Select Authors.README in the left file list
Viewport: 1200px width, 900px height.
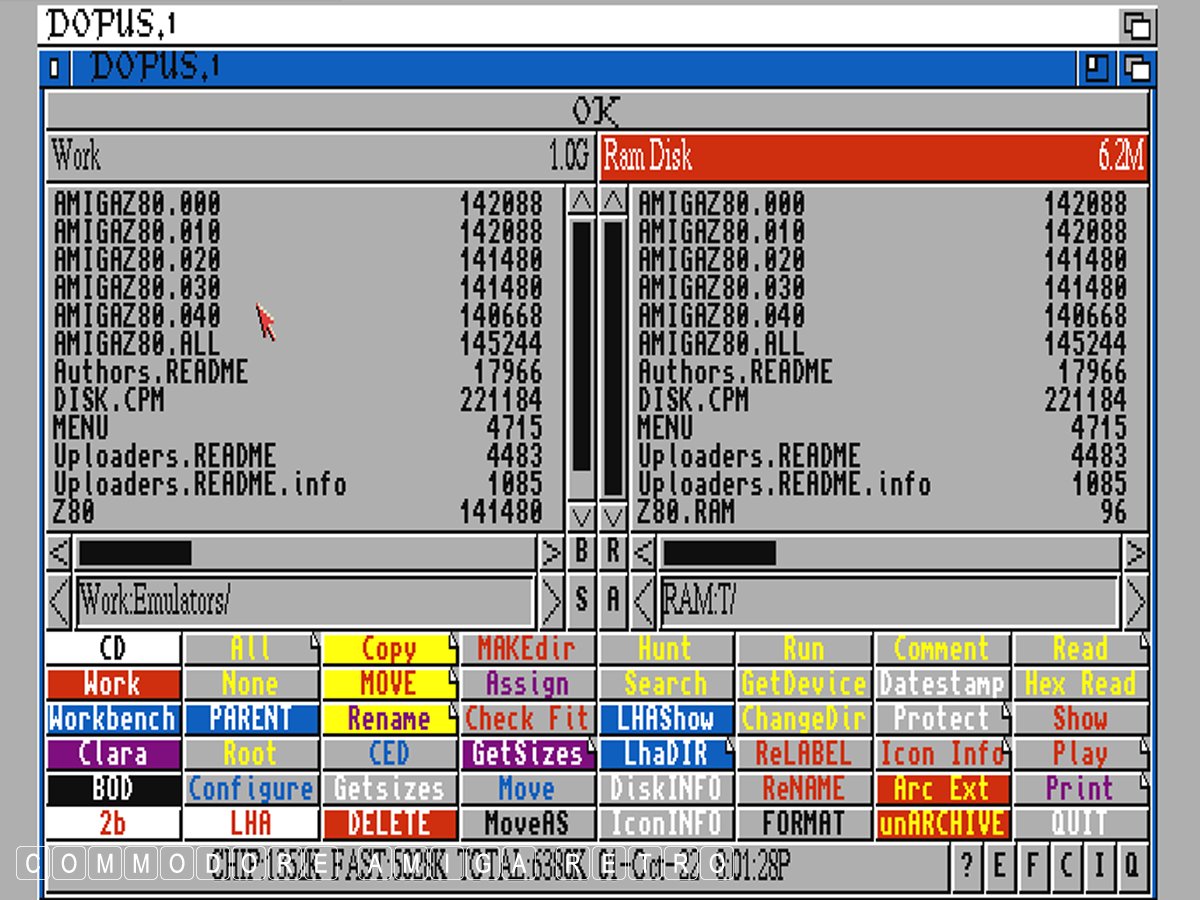pos(150,372)
